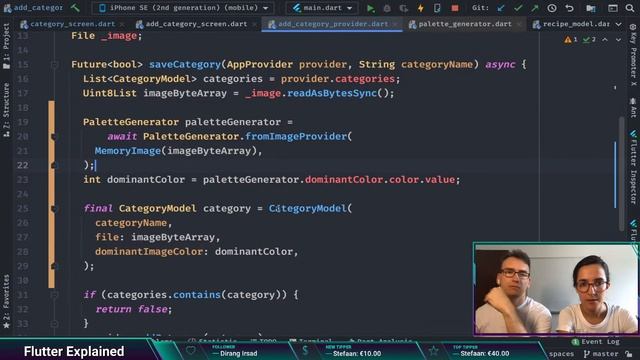
Task: Open the Event Log panel
Action: (596, 342)
